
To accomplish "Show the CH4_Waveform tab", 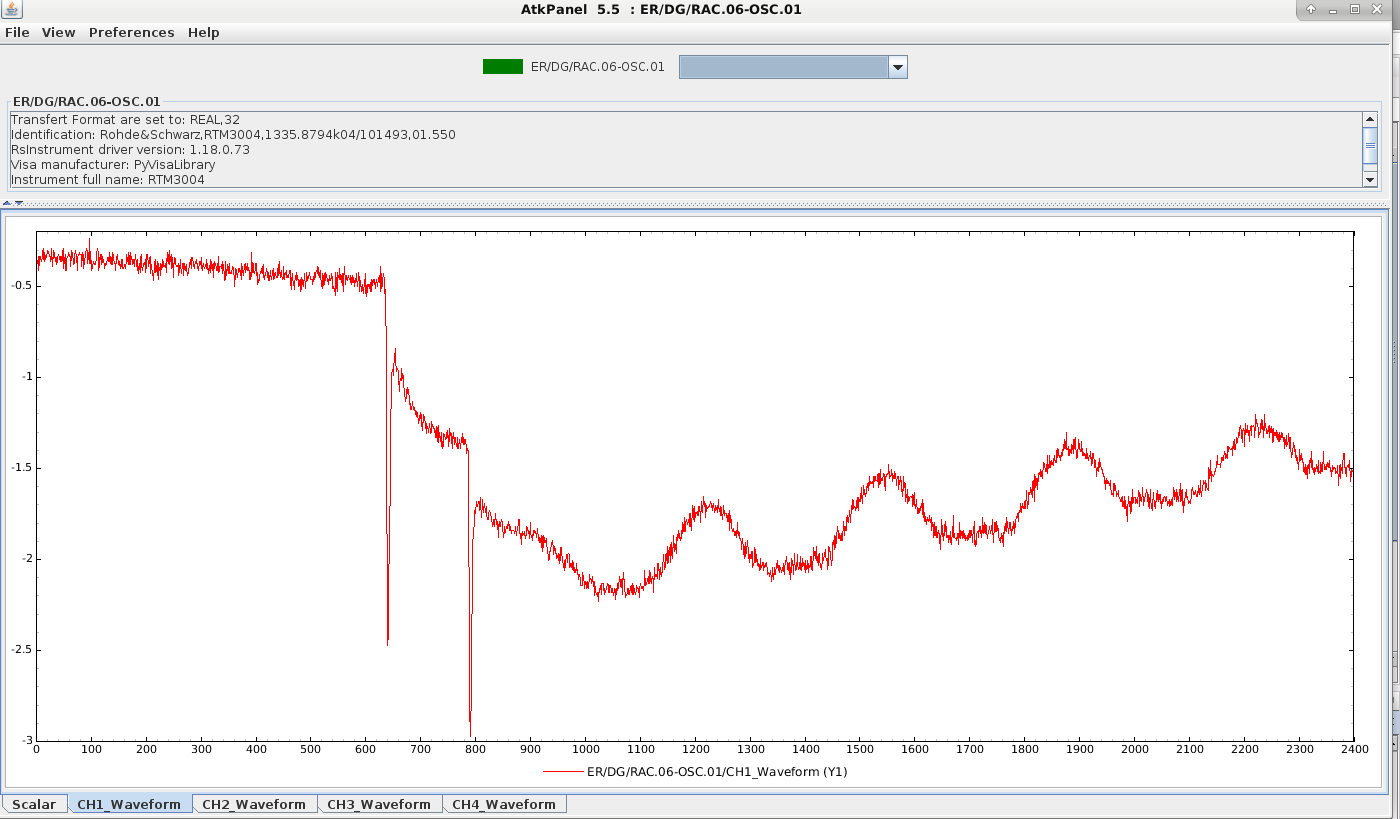I will tap(503, 804).
